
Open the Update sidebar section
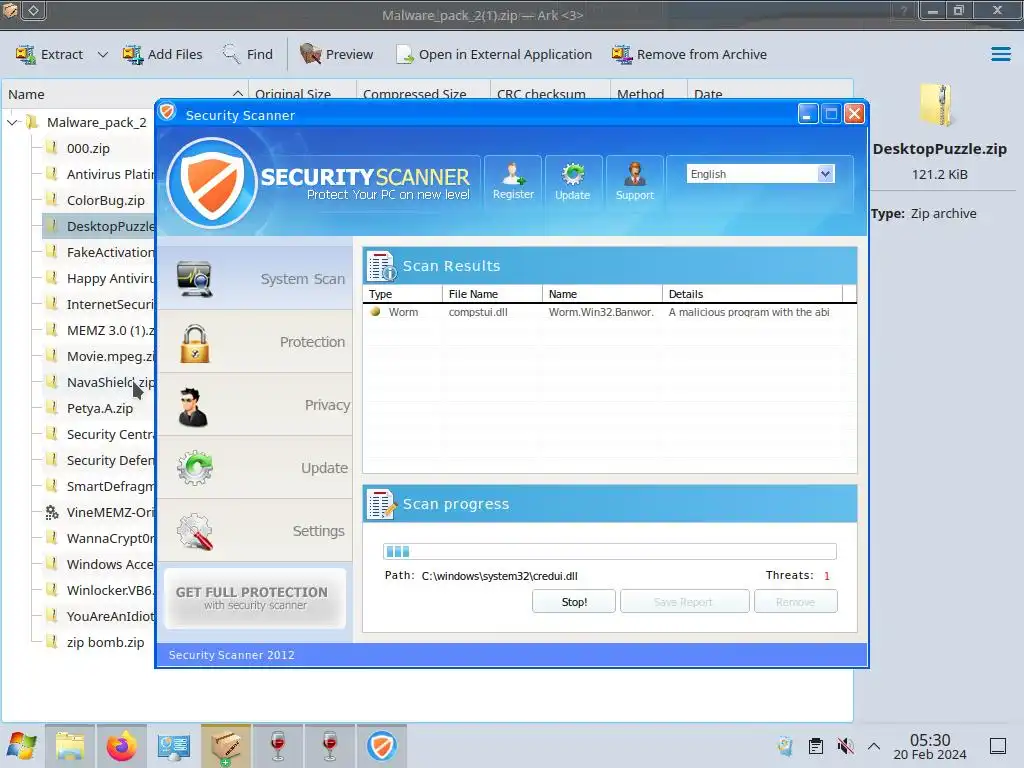[x=255, y=468]
